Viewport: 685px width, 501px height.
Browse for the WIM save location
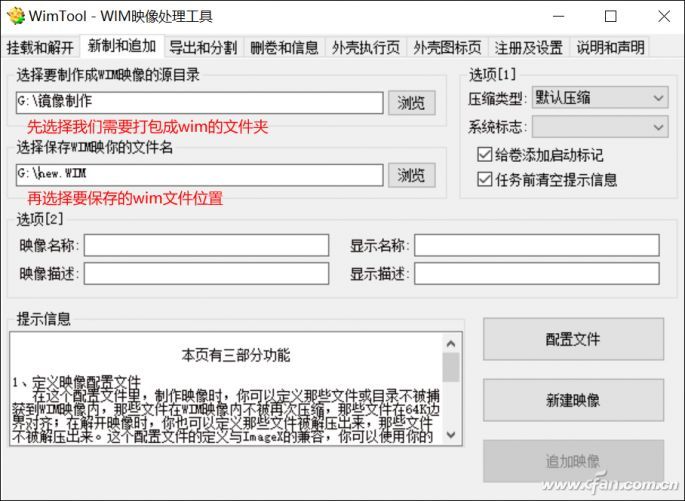point(412,175)
